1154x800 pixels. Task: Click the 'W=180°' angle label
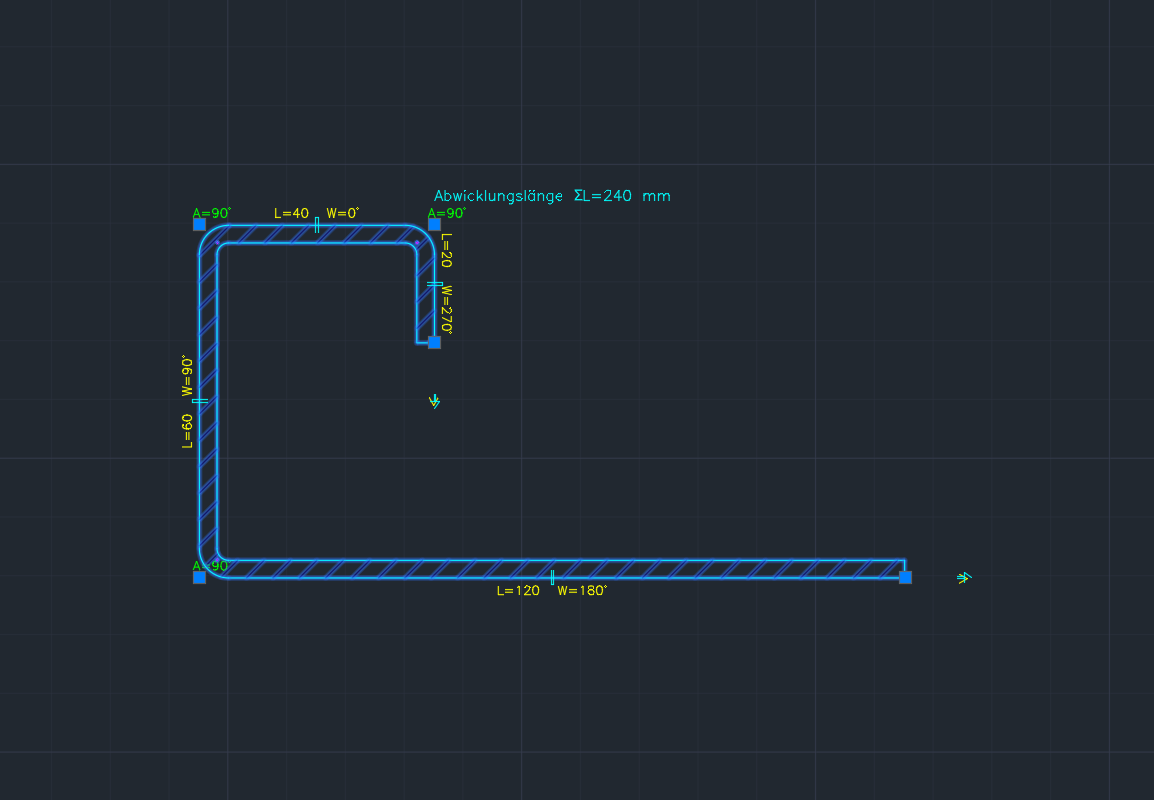pos(582,591)
